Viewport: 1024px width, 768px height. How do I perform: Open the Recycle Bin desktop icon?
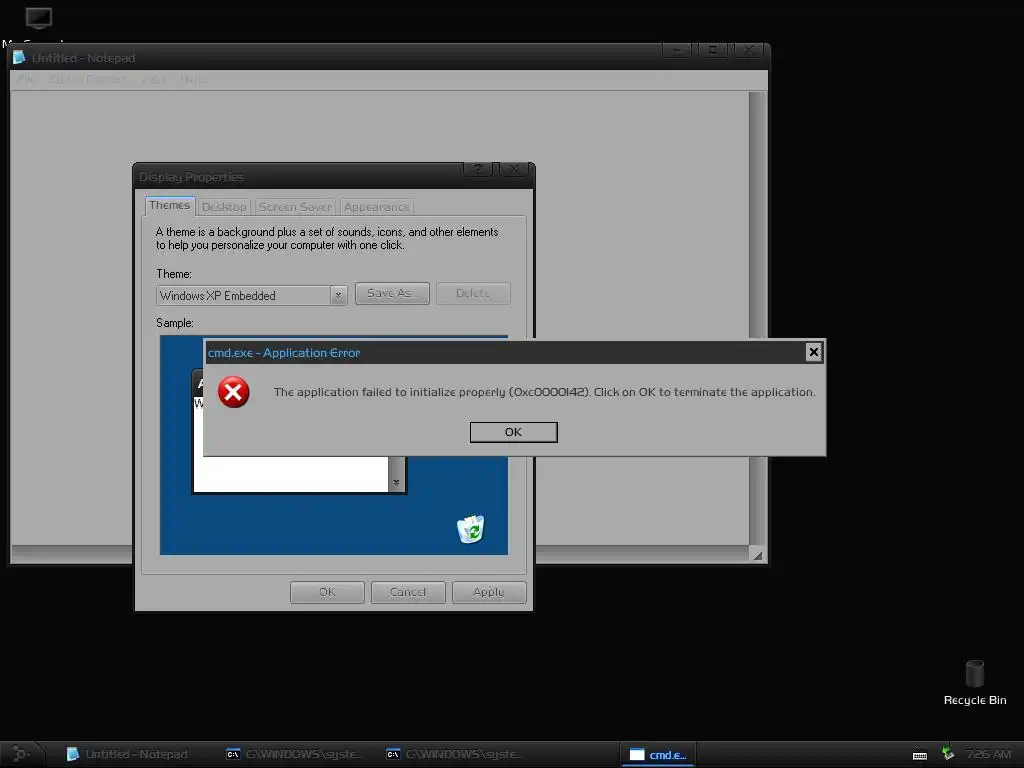click(974, 682)
